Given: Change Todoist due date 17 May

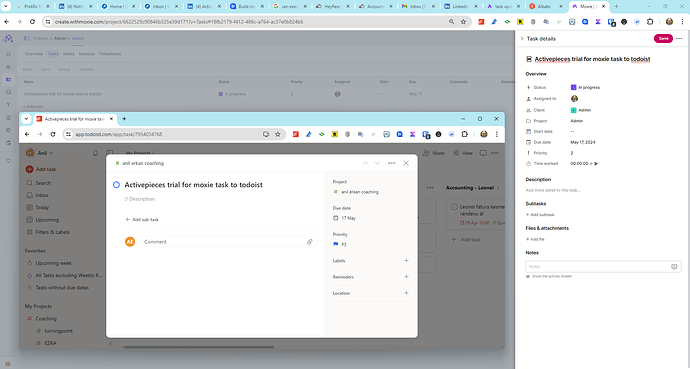Looking at the screenshot, I should (345, 218).
